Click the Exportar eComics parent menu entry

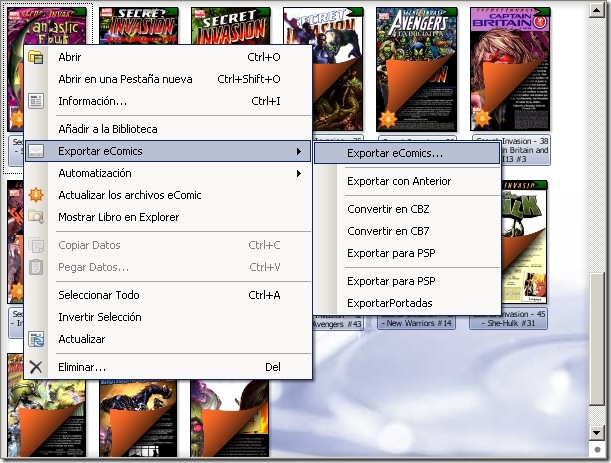point(168,151)
